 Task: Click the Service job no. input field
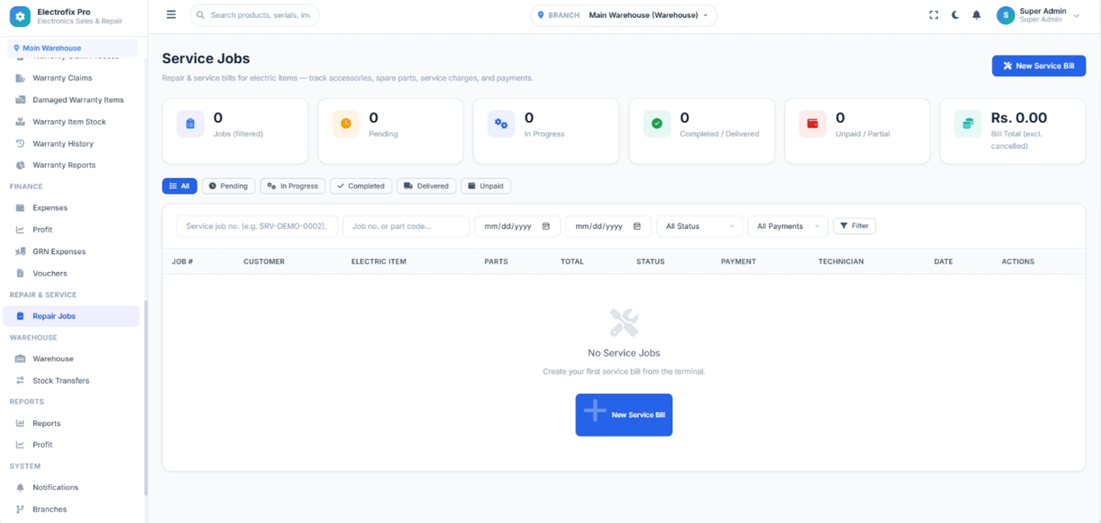257,226
